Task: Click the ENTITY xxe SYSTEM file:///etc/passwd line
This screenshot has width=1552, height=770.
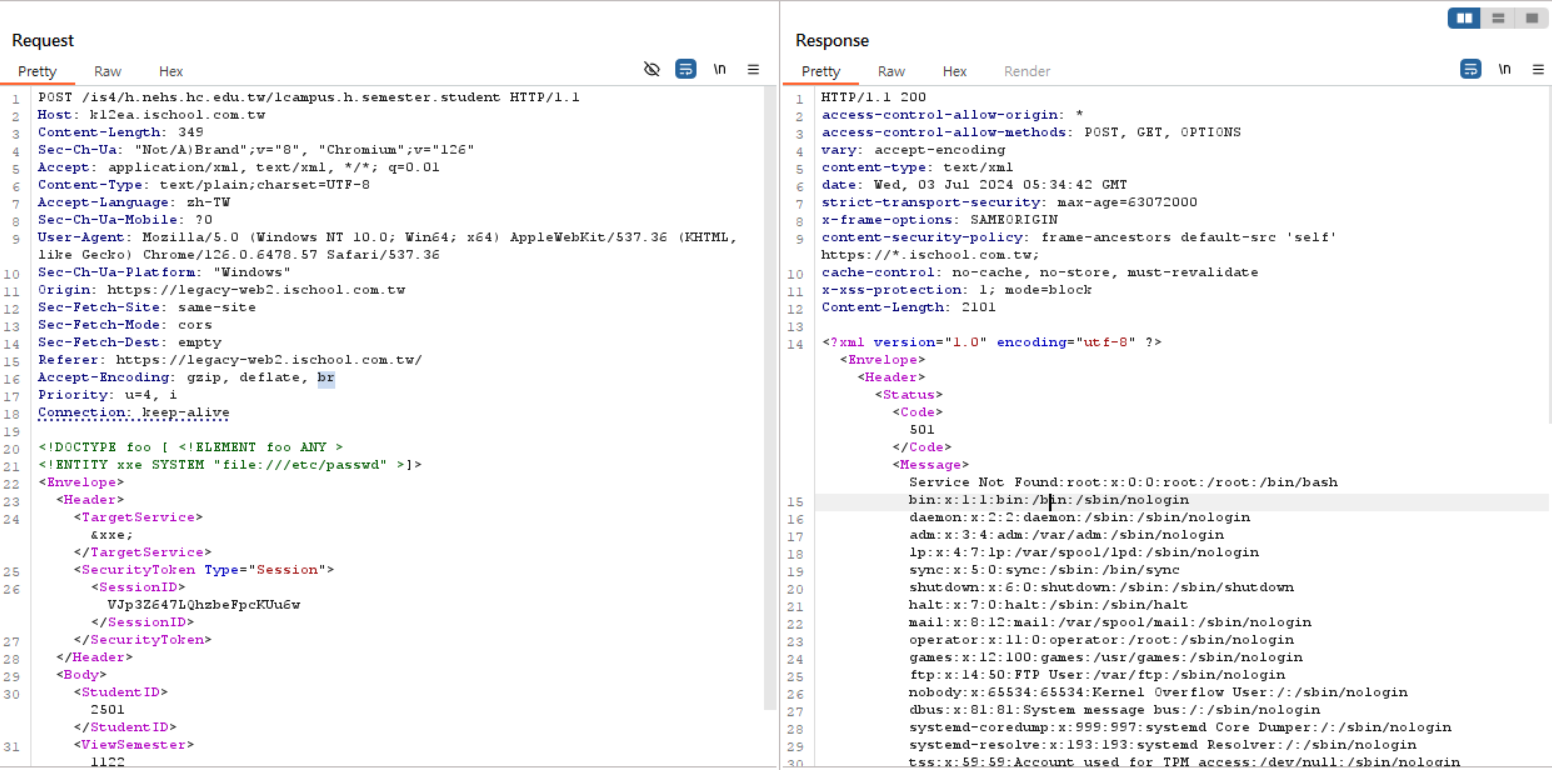Action: click(230, 465)
